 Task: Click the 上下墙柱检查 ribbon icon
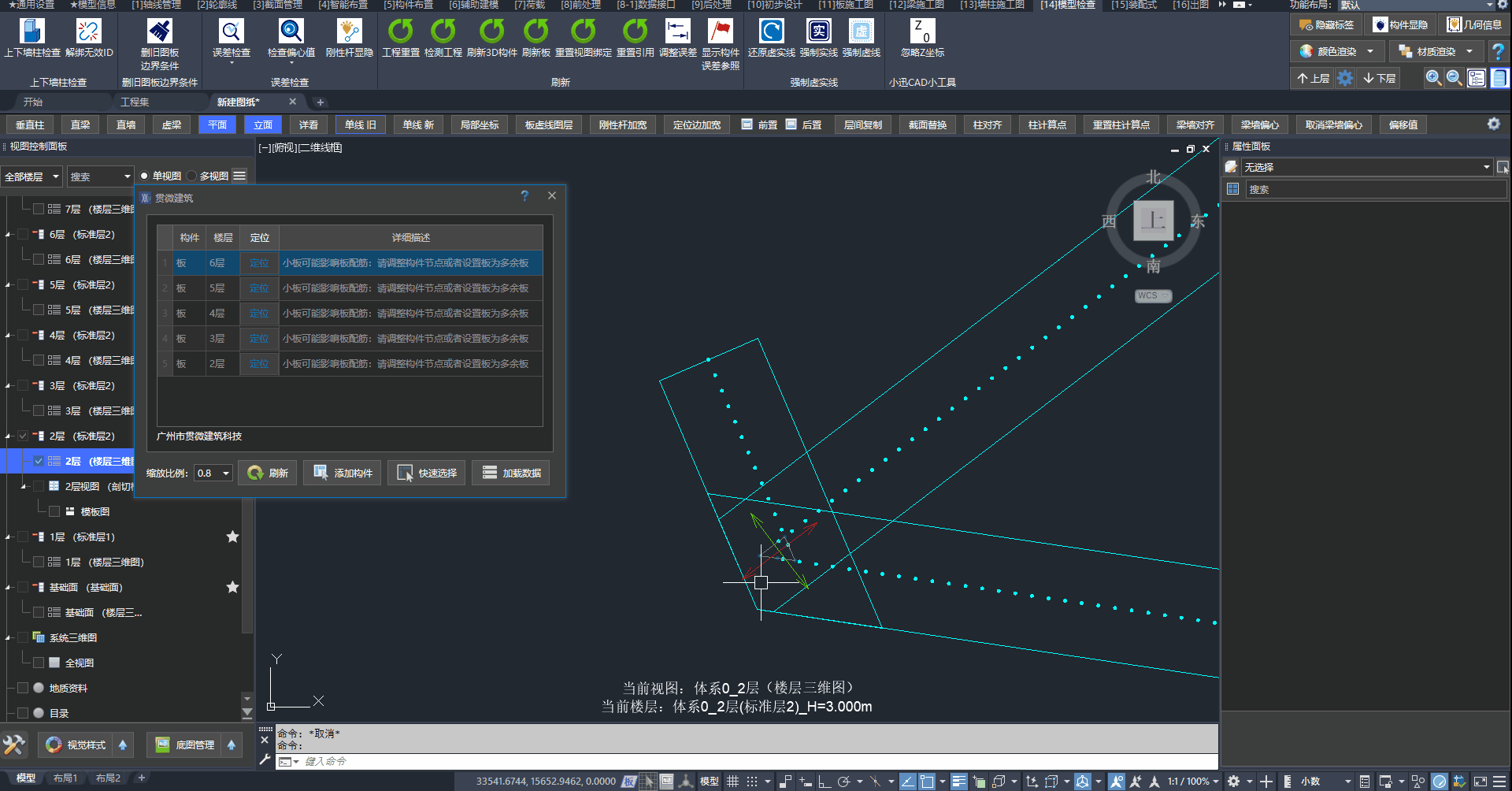[x=32, y=32]
